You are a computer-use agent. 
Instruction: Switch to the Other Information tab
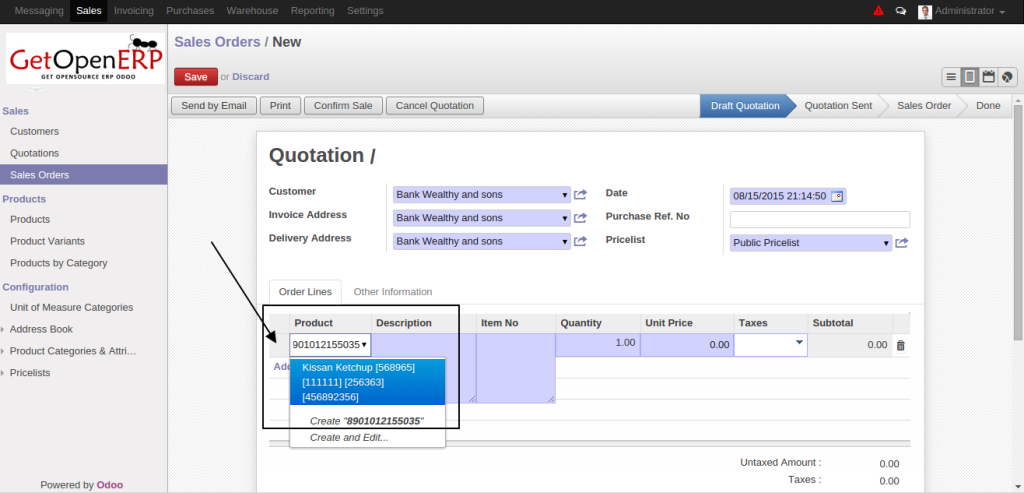(393, 292)
